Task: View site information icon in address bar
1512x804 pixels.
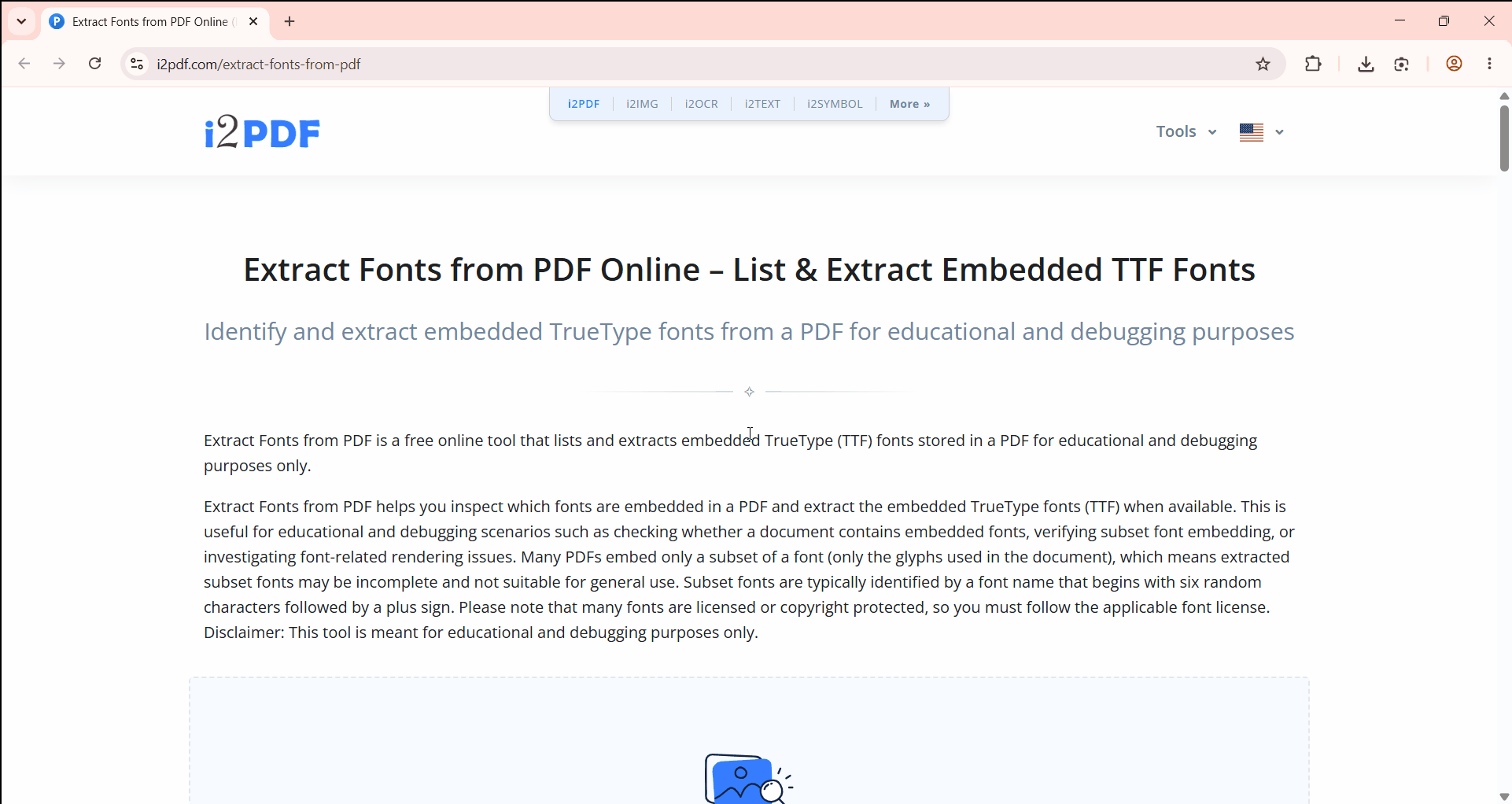Action: tap(137, 65)
